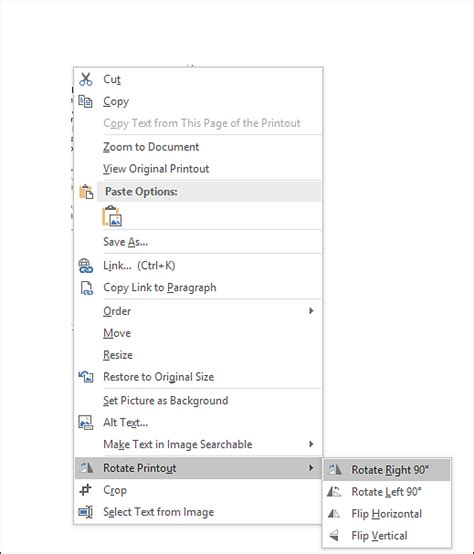Click the Copy pages icon
The image size is (474, 554).
tap(85, 101)
